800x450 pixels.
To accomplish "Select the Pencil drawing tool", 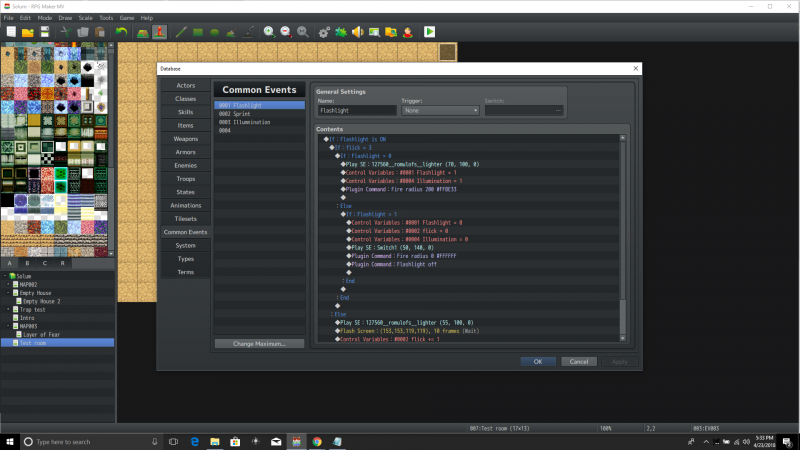I will (181, 32).
